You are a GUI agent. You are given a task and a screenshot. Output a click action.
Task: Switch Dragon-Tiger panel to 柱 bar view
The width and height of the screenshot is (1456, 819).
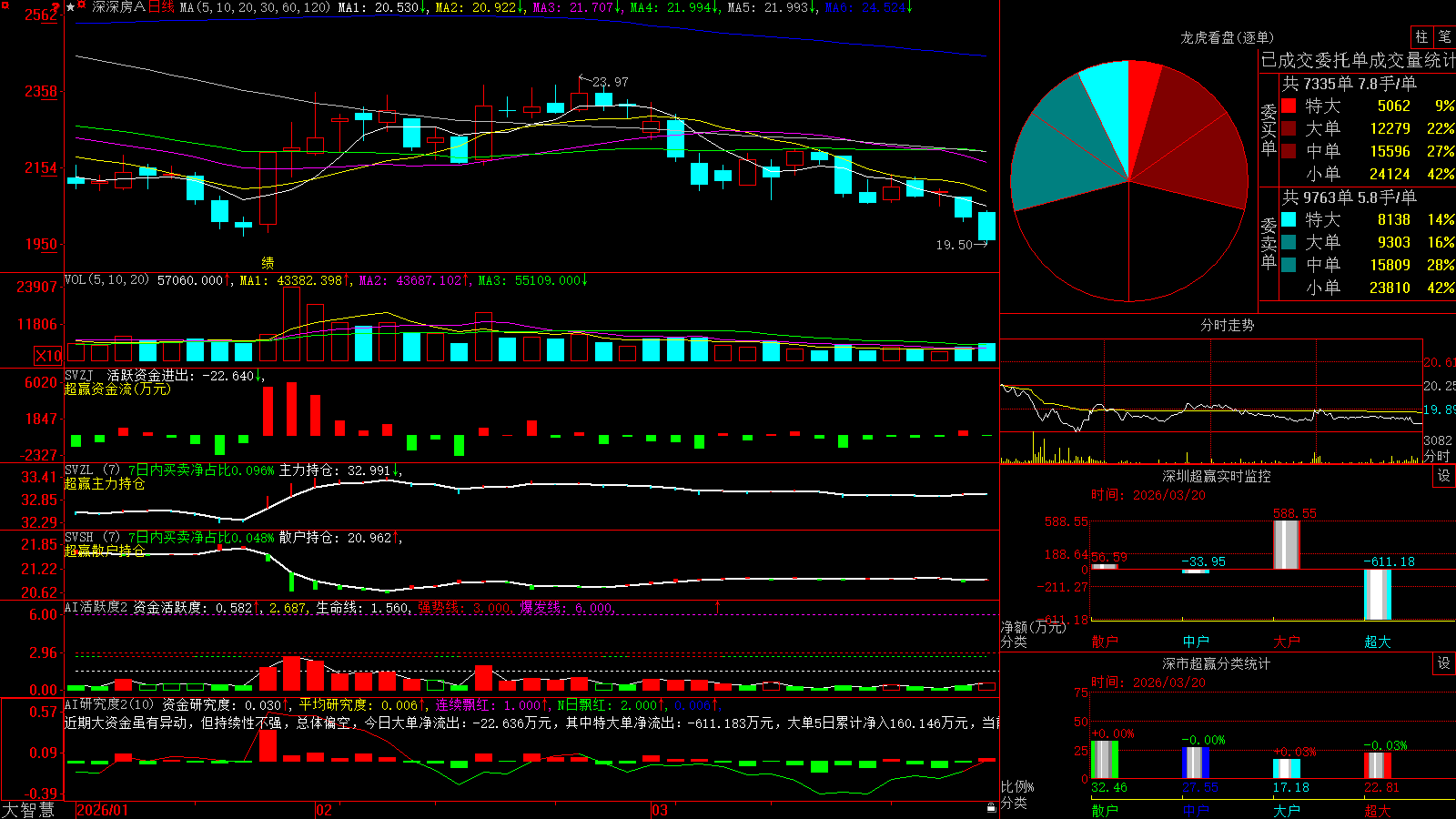[1421, 36]
